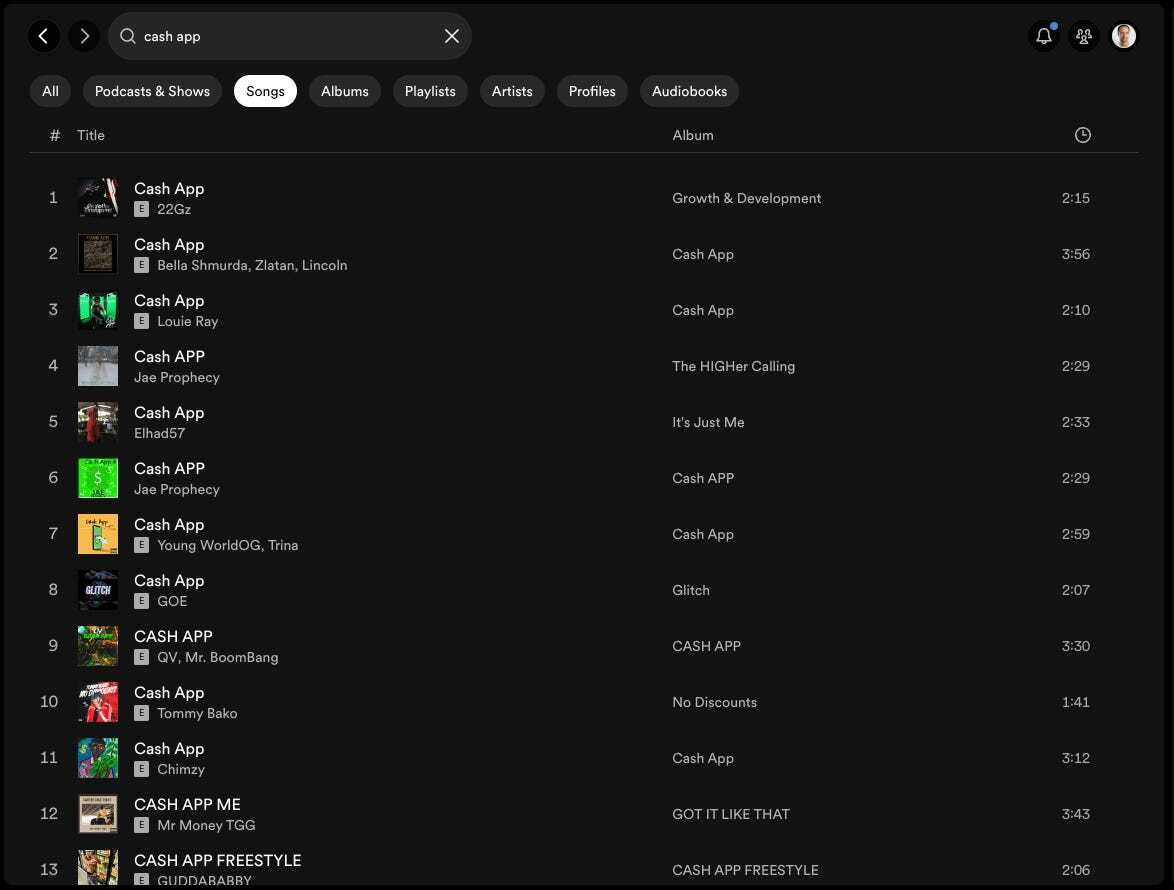Go forward with the right arrow button
Screen dimensions: 1174x890
tap(84, 36)
